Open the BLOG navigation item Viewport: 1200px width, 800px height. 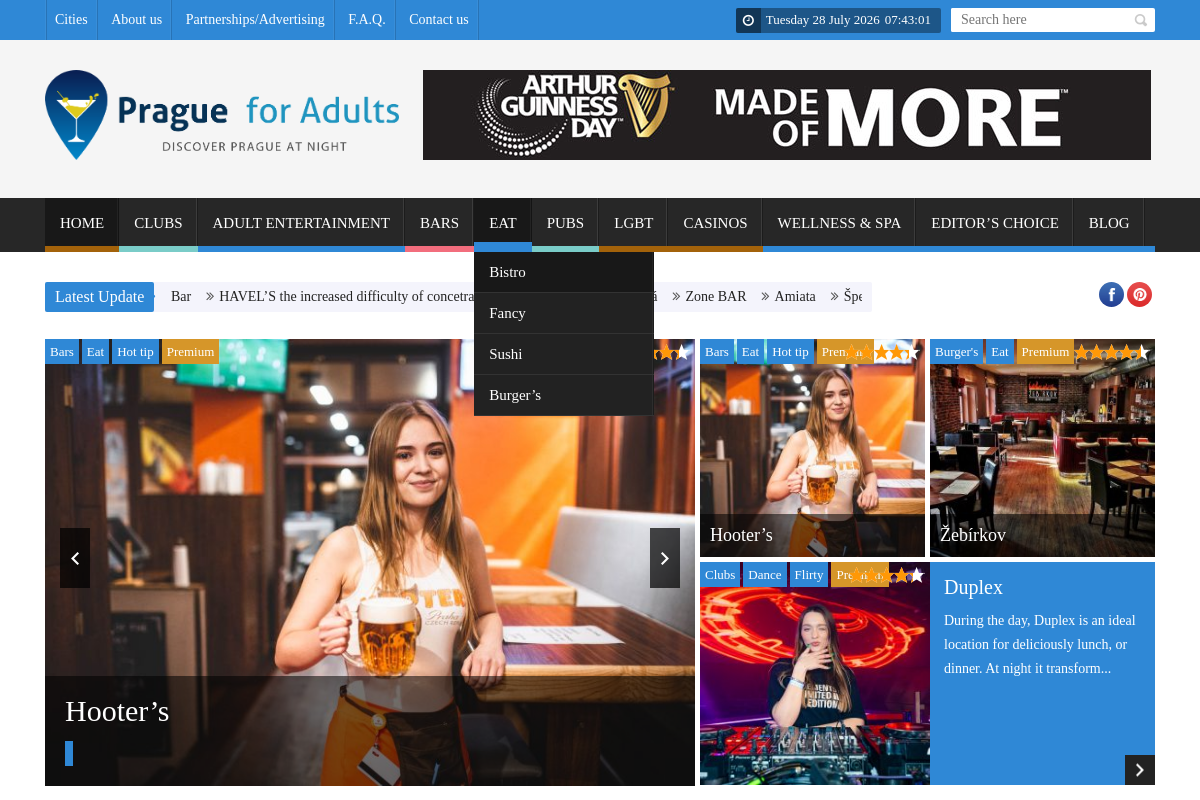coord(1109,223)
